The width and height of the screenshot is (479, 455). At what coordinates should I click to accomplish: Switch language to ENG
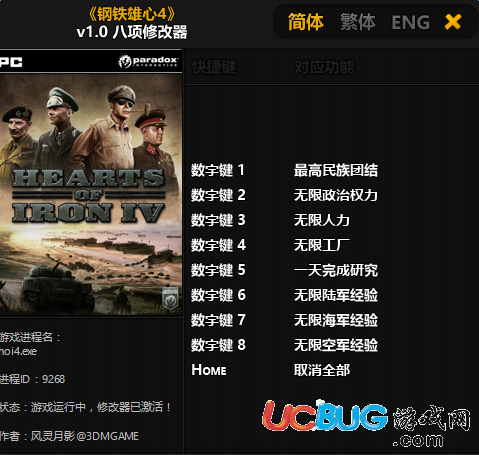(410, 23)
